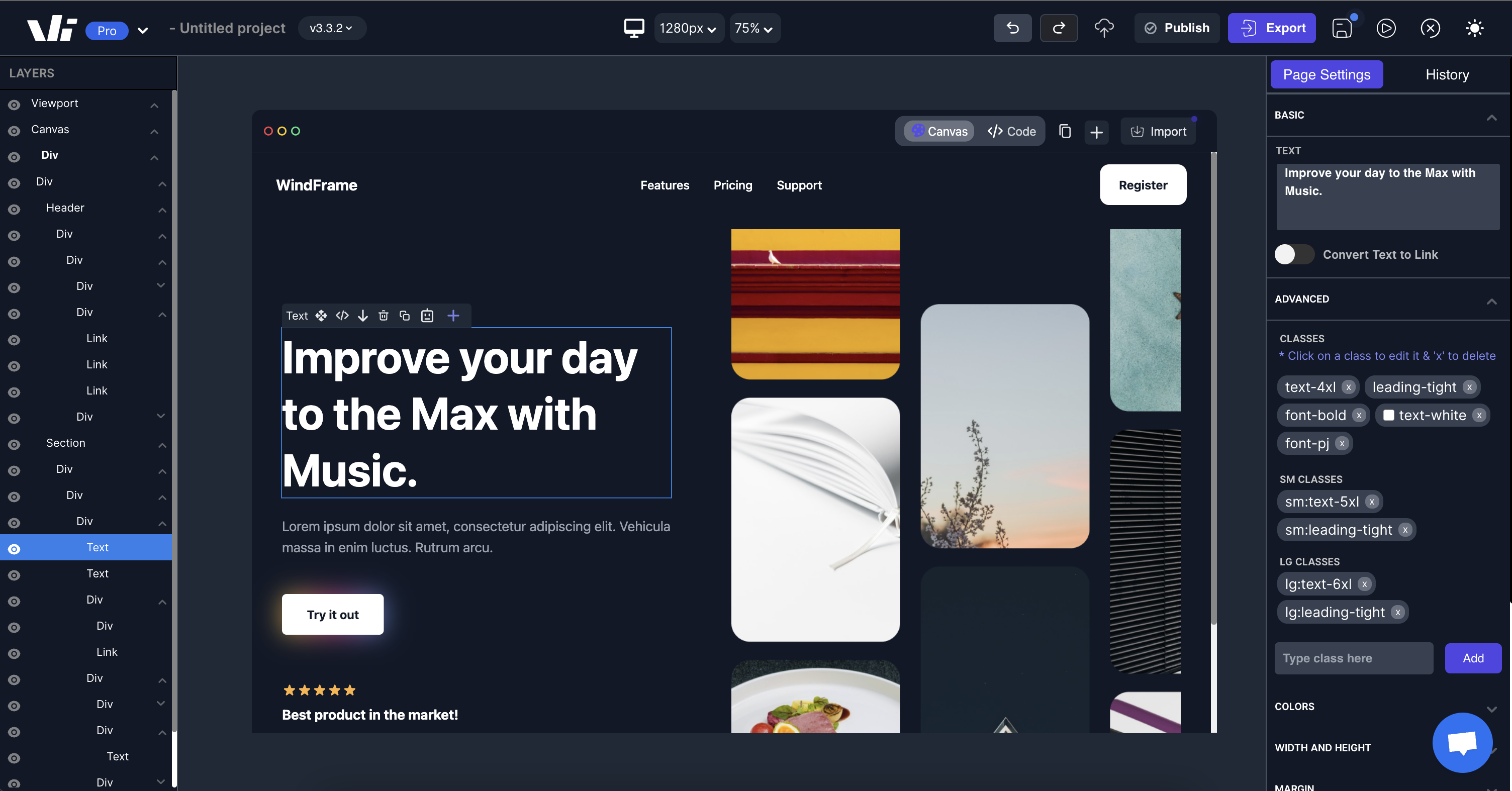
Task: Switch to Code view tab
Action: pos(1011,132)
